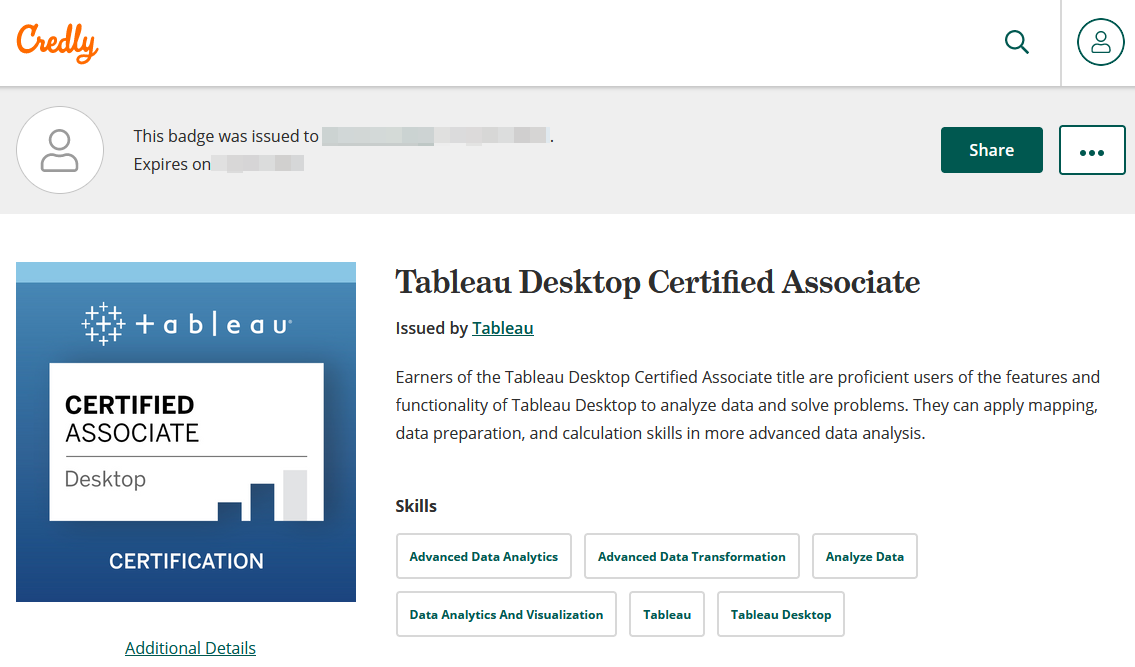Click the badge earner's profile avatar
The width and height of the screenshot is (1135, 667).
pyautogui.click(x=60, y=150)
